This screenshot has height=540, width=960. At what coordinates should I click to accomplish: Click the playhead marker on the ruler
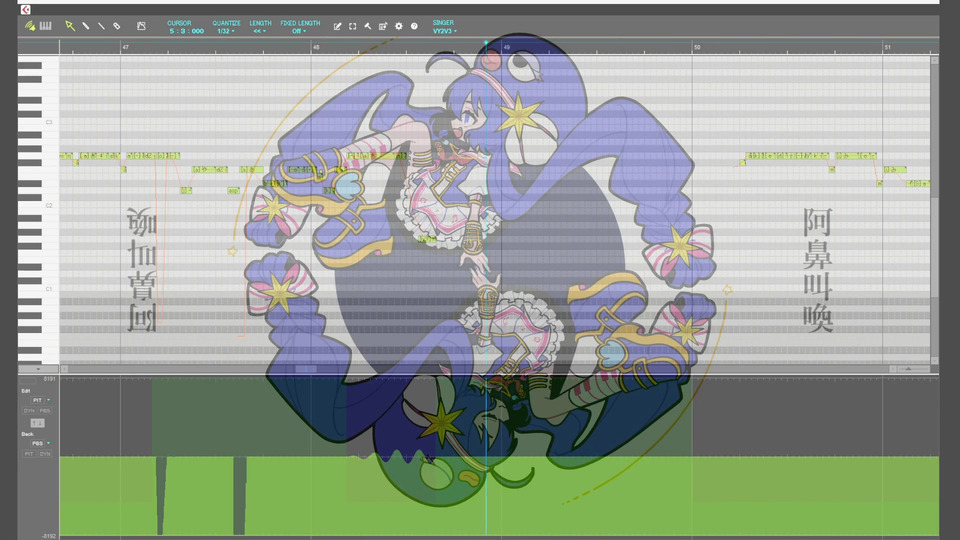(x=487, y=43)
